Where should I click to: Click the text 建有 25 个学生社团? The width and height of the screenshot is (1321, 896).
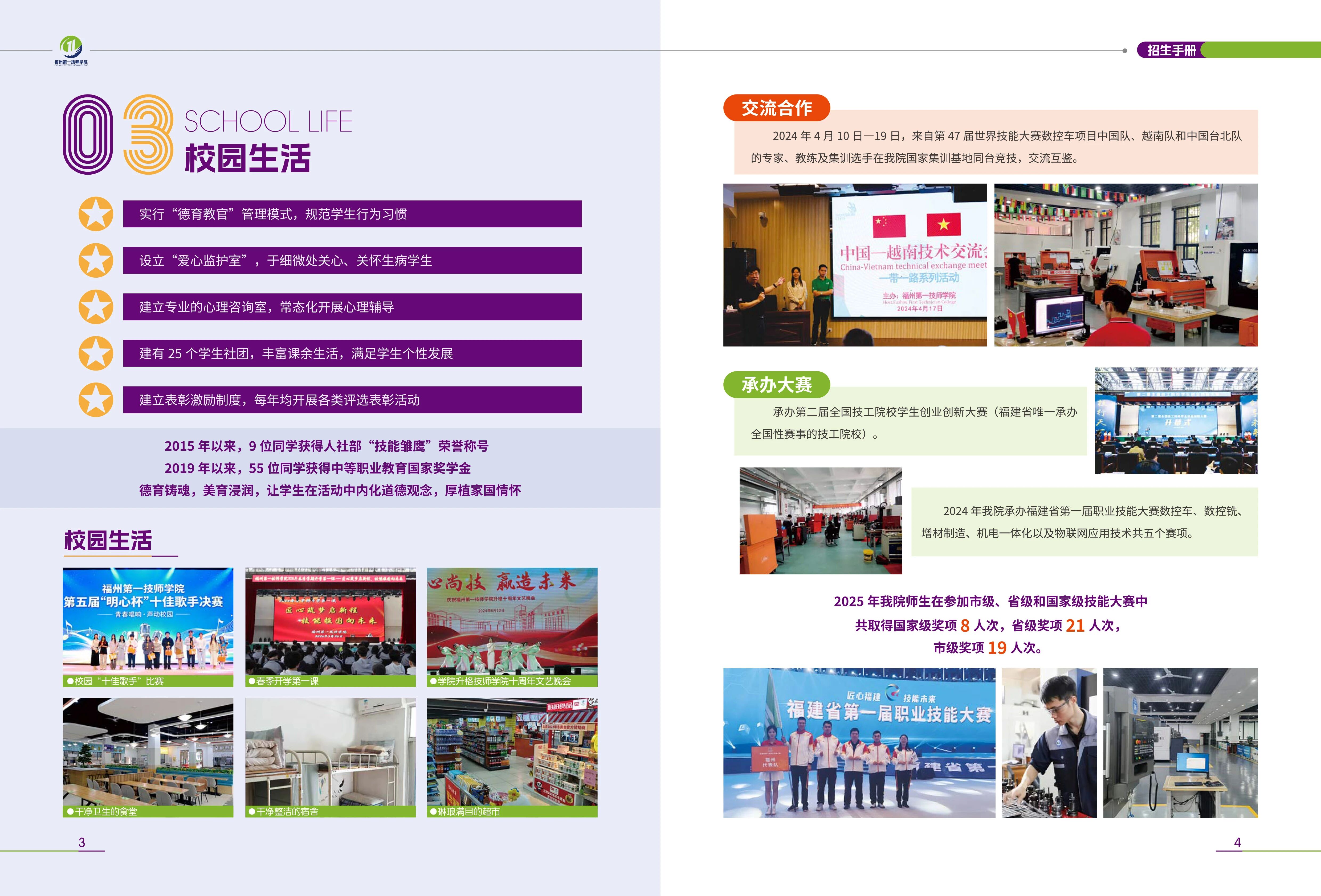coord(194,354)
